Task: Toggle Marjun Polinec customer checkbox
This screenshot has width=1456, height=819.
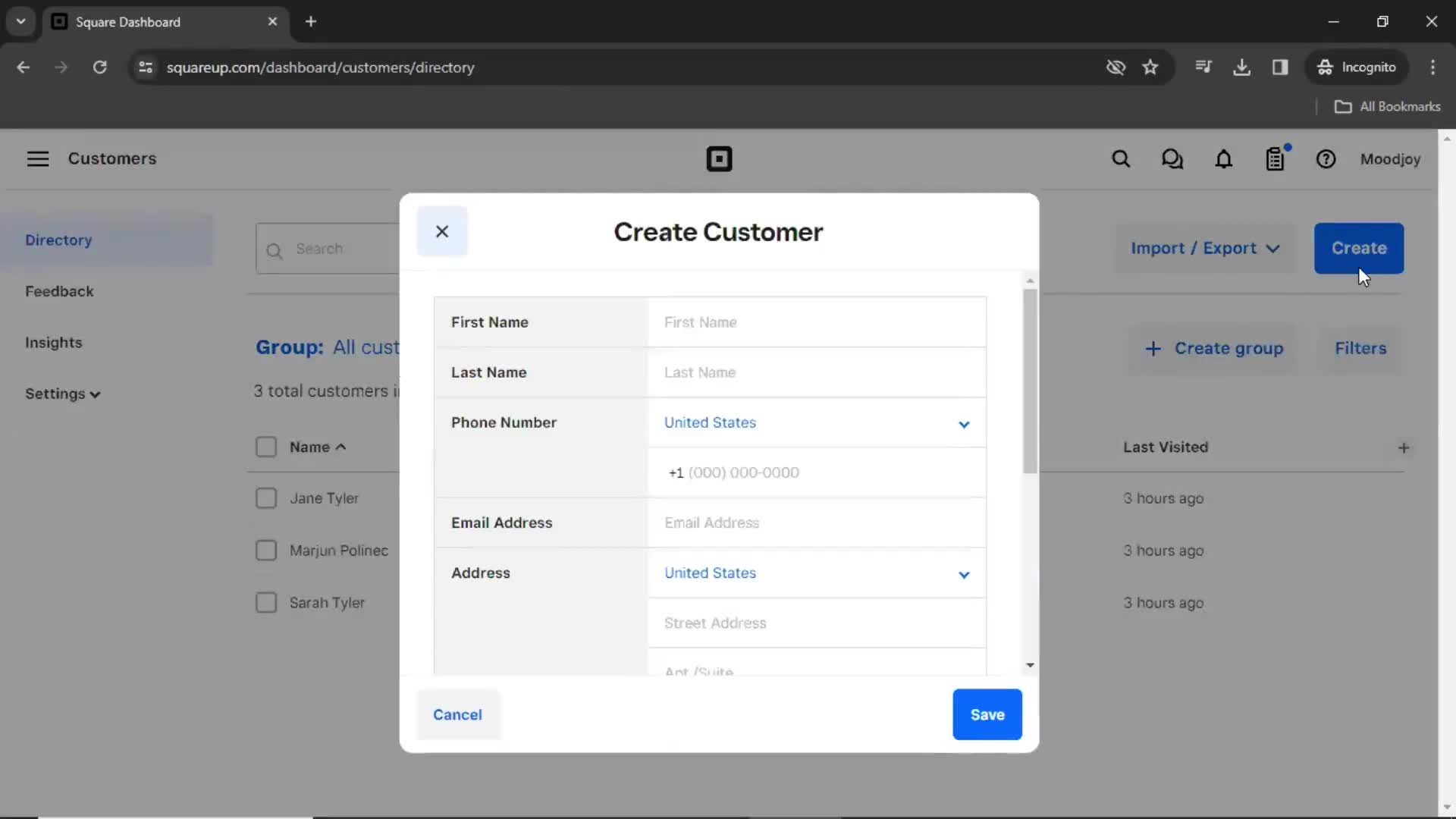Action: coord(266,550)
